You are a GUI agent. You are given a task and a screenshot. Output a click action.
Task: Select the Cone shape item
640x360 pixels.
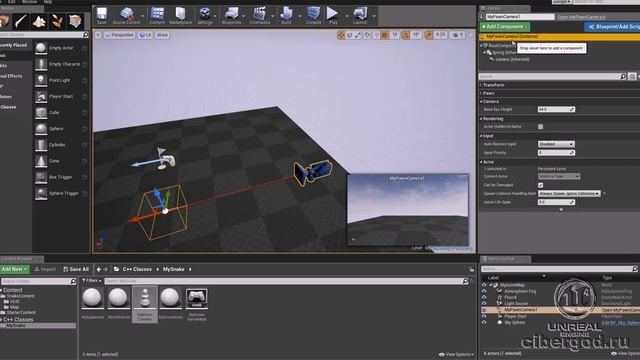[61, 161]
